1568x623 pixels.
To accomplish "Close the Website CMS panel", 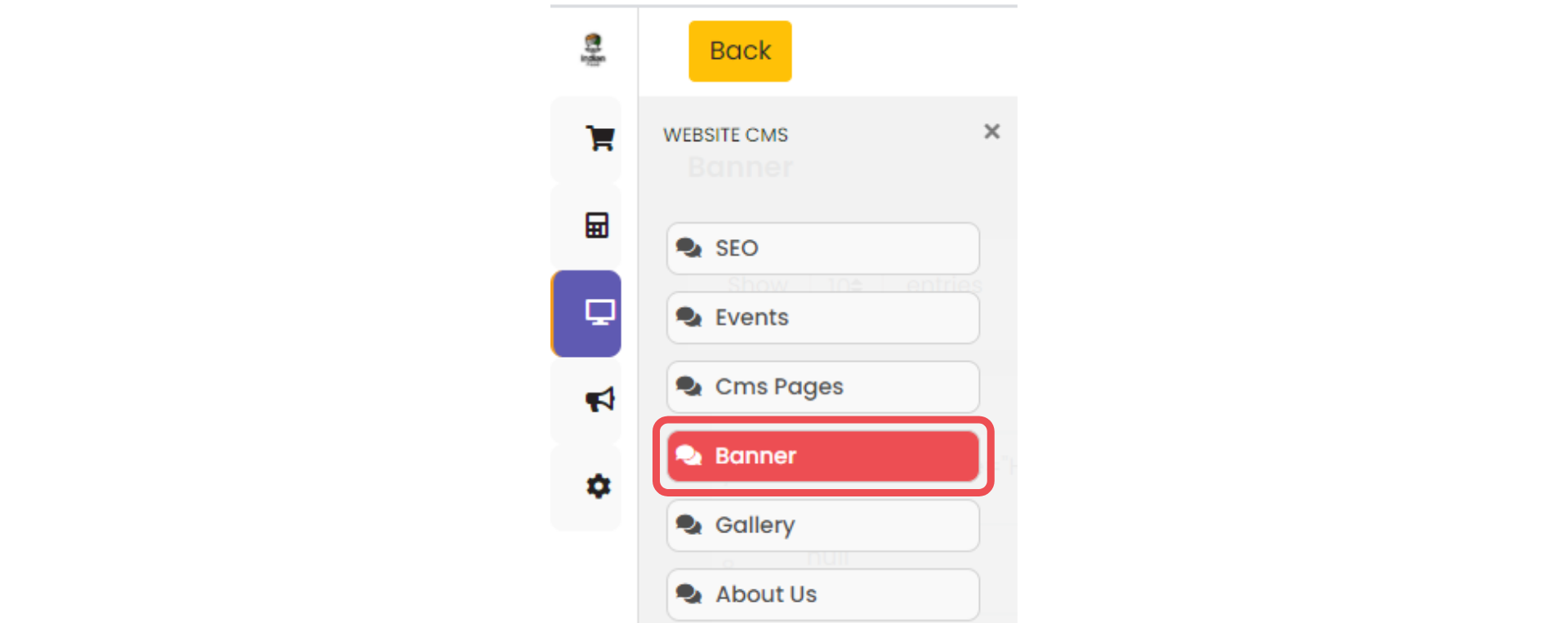I will [991, 131].
